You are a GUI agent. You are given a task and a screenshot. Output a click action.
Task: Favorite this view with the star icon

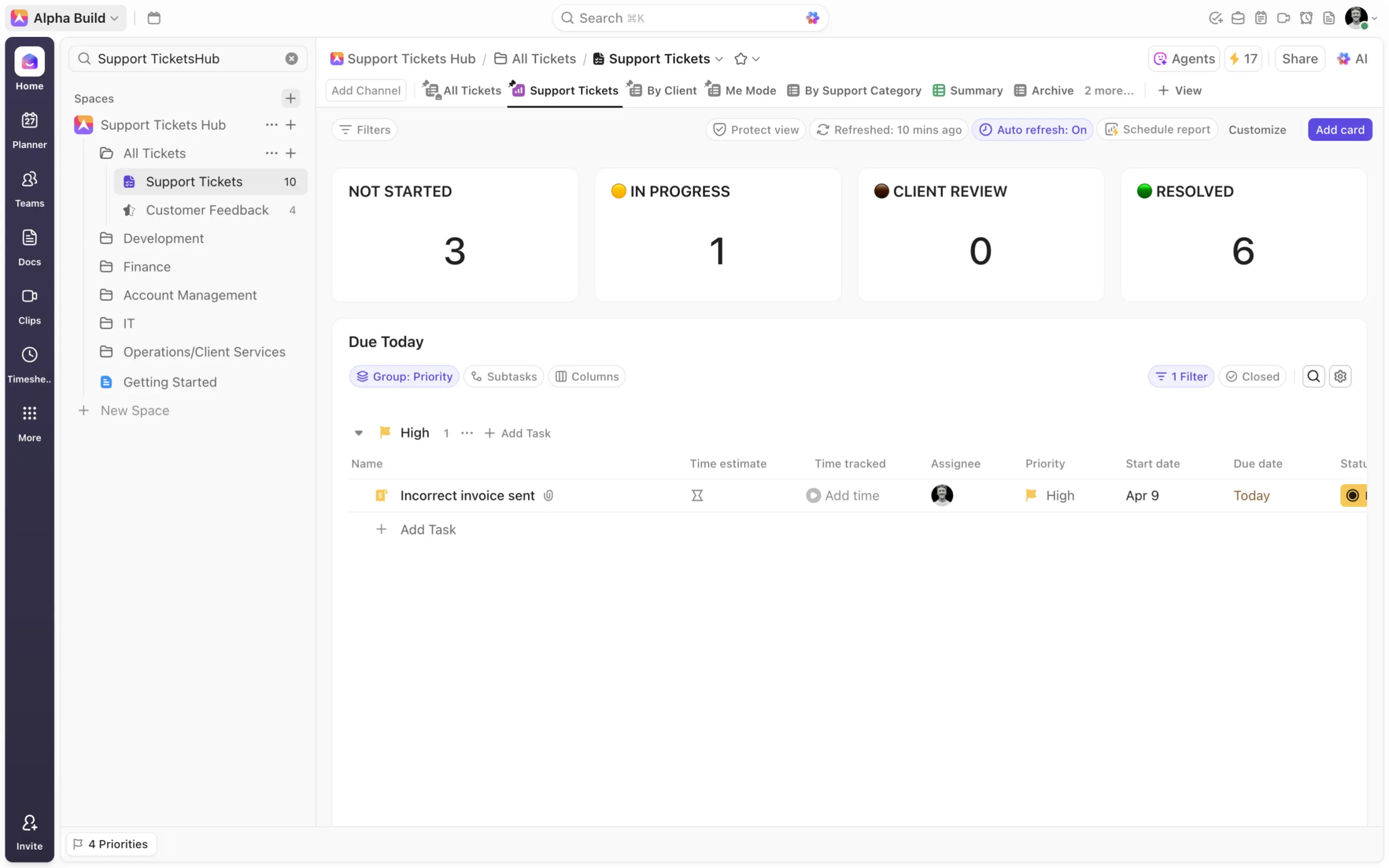pyautogui.click(x=741, y=59)
